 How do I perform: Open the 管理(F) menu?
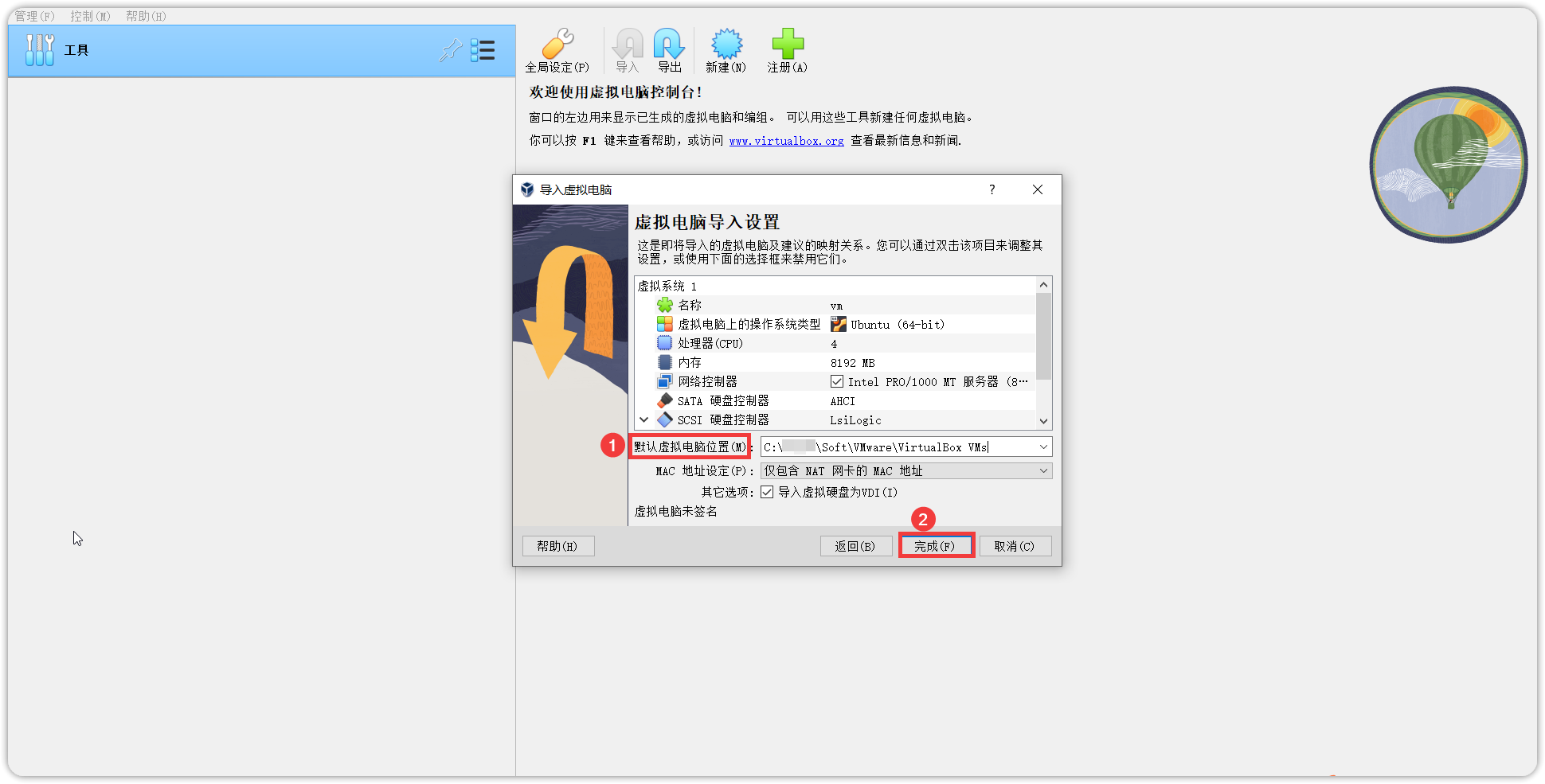tap(35, 16)
